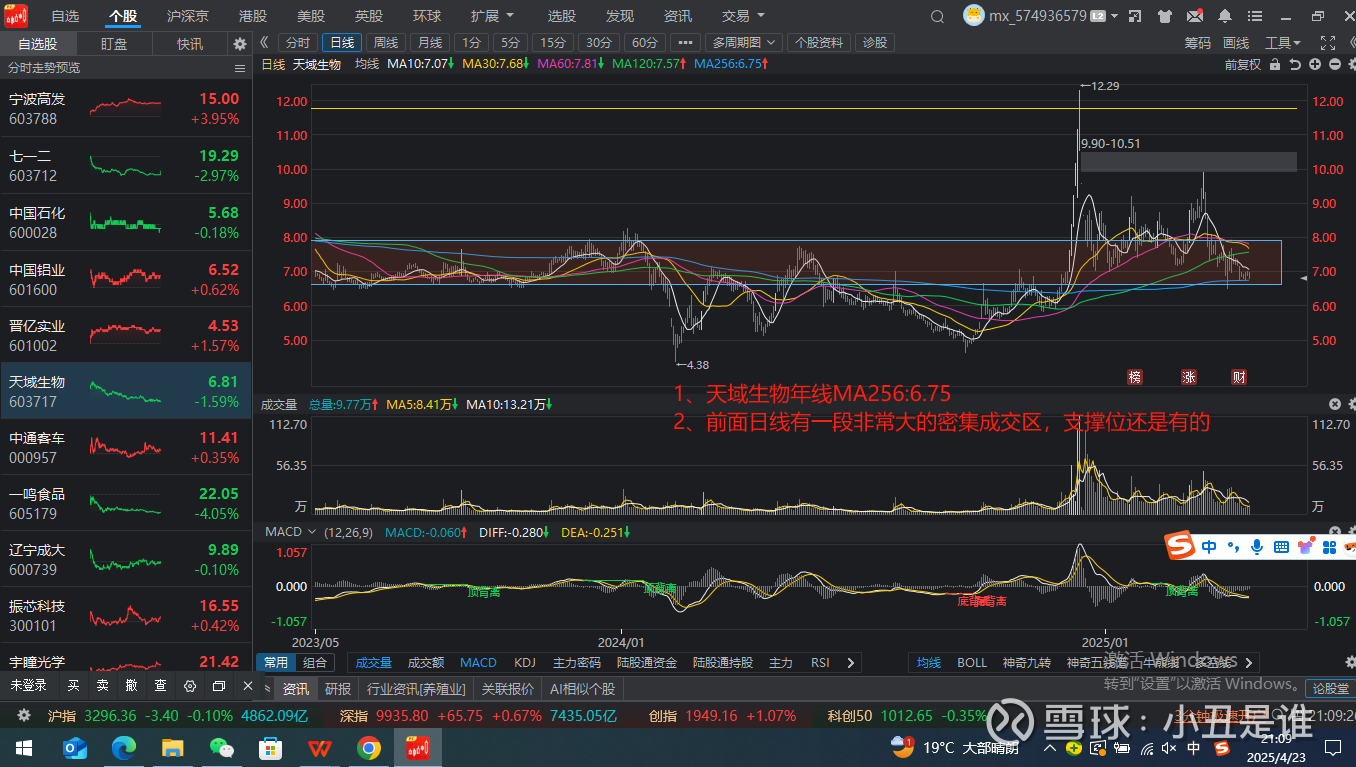1356x767 pixels.
Task: Open more period options ellipsis button
Action: click(685, 42)
